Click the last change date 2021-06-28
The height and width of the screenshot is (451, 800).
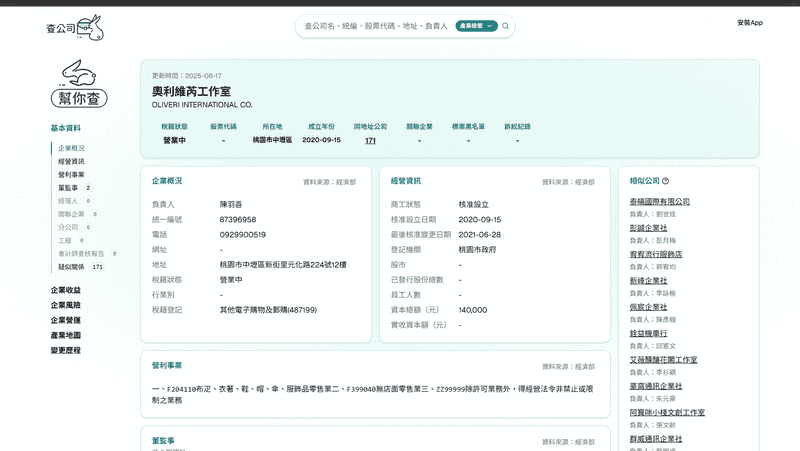coord(480,235)
